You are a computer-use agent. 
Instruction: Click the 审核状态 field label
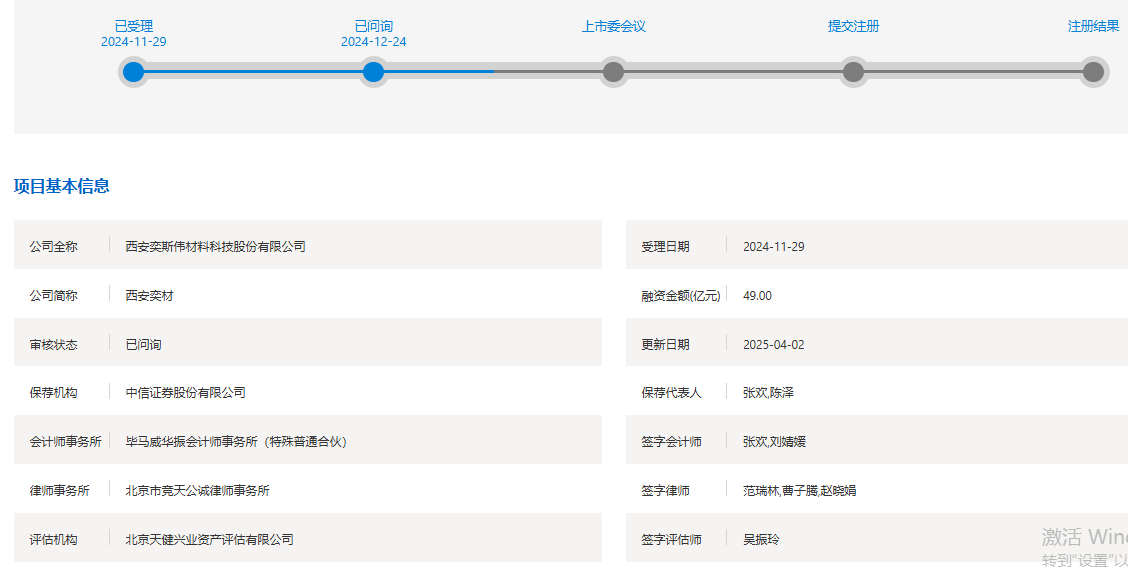pyautogui.click(x=53, y=344)
